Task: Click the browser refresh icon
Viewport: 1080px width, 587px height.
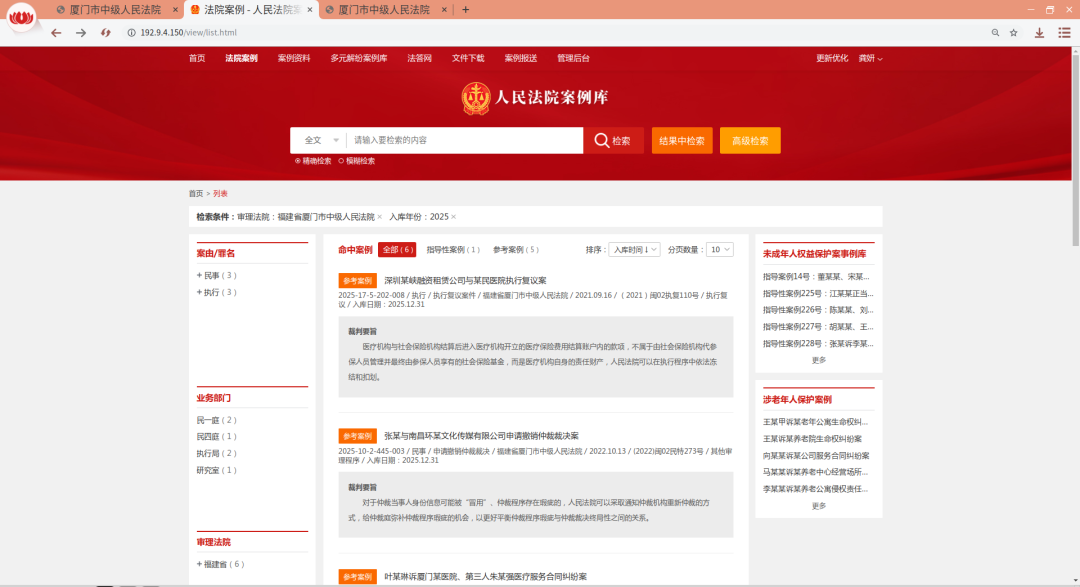Action: coord(105,32)
